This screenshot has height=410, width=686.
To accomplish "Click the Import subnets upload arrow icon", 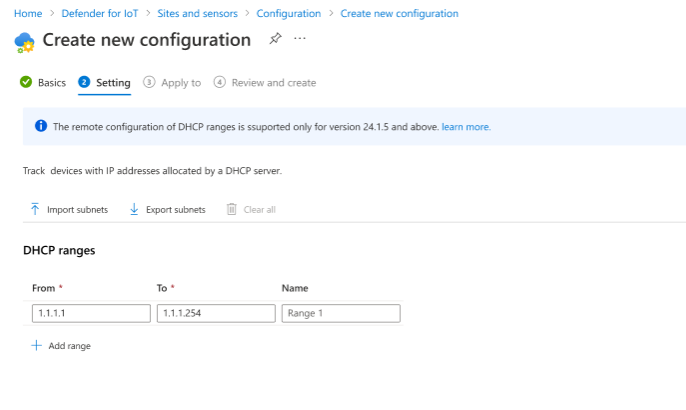I will tap(35, 209).
